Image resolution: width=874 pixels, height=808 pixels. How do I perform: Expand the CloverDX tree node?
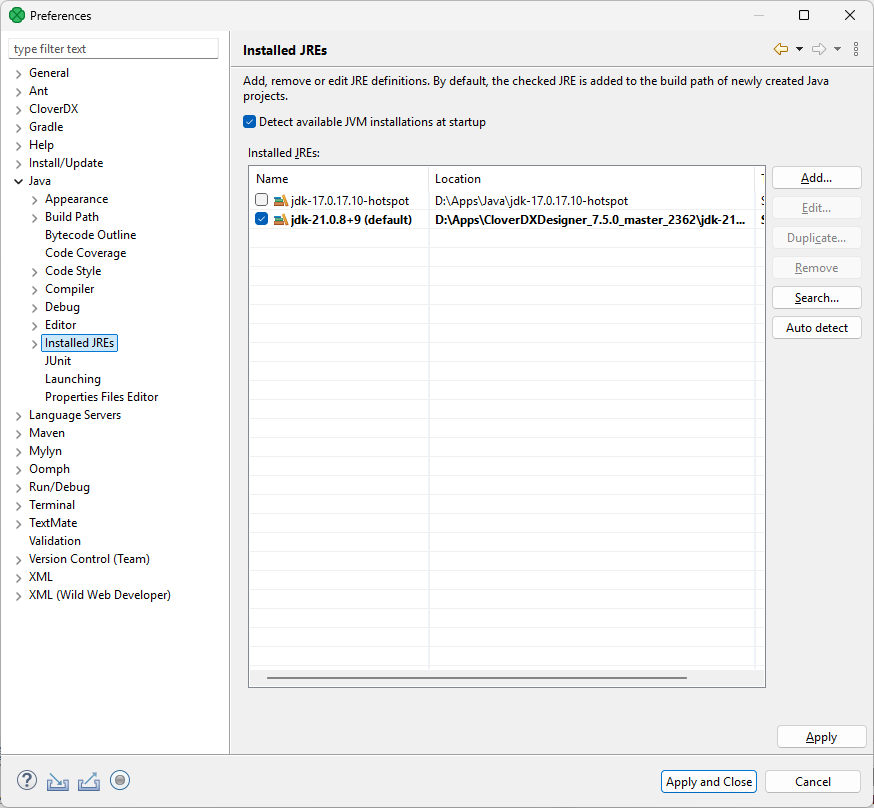[18, 110]
